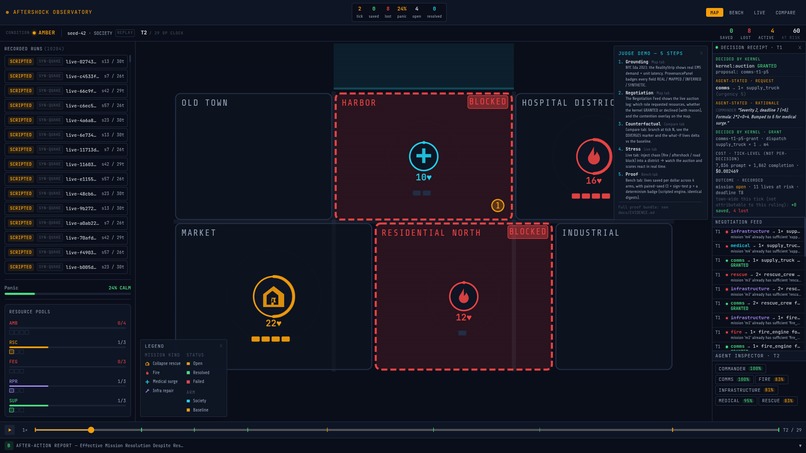The height and width of the screenshot is (453, 806).
Task: Expand the after-action report with bottom chevron
Action: [800, 446]
